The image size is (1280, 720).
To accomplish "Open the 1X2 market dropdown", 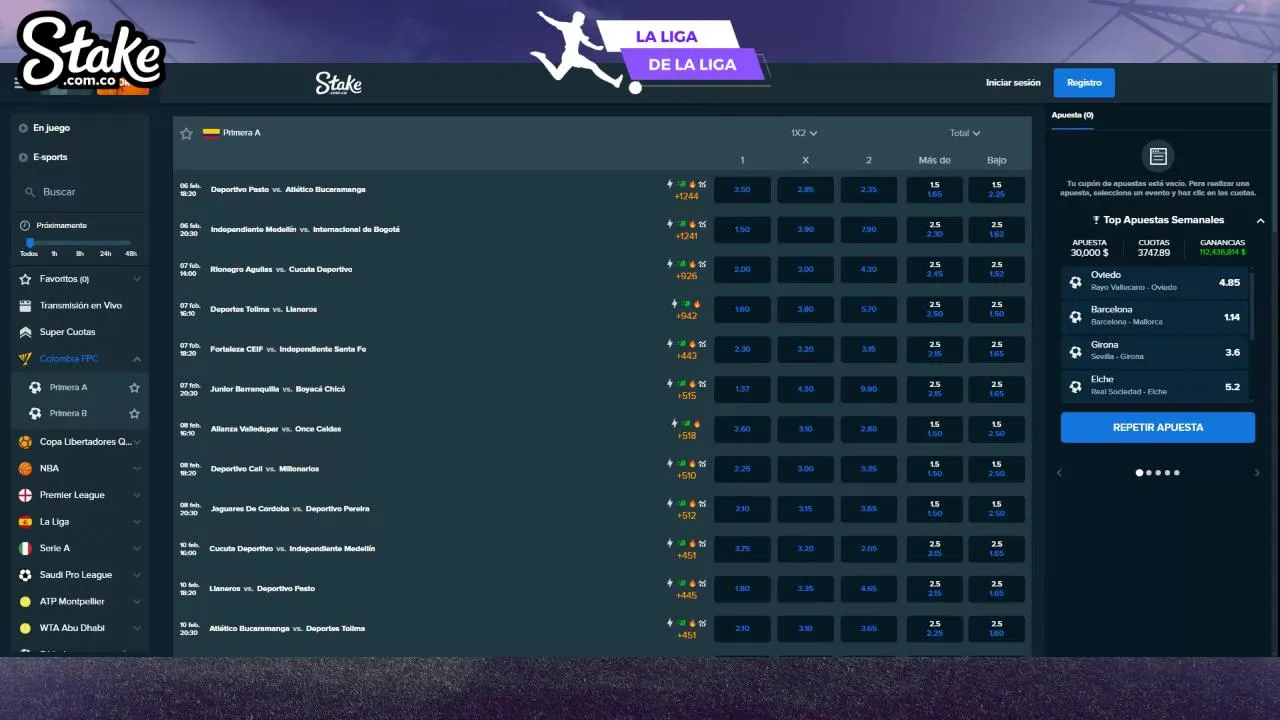I will click(804, 133).
